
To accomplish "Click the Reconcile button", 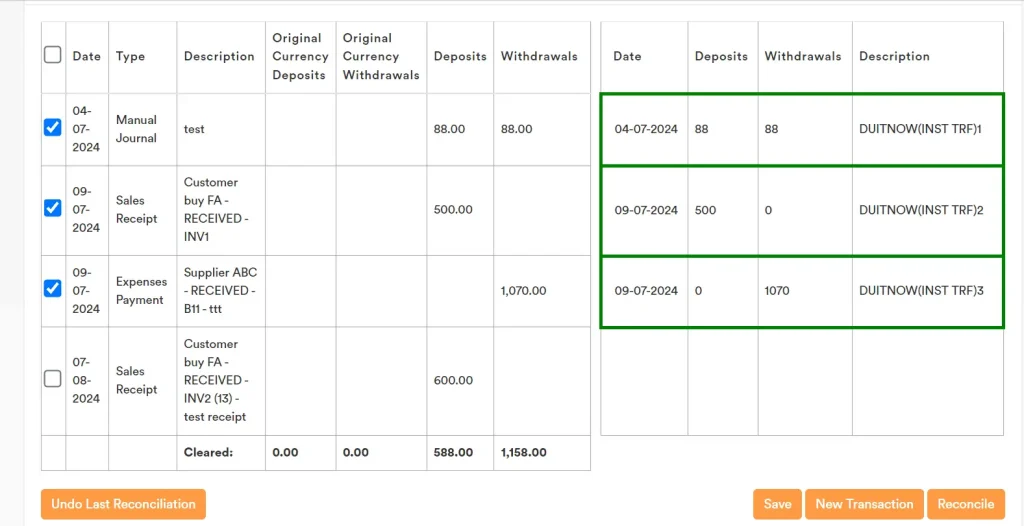I will pos(965,504).
